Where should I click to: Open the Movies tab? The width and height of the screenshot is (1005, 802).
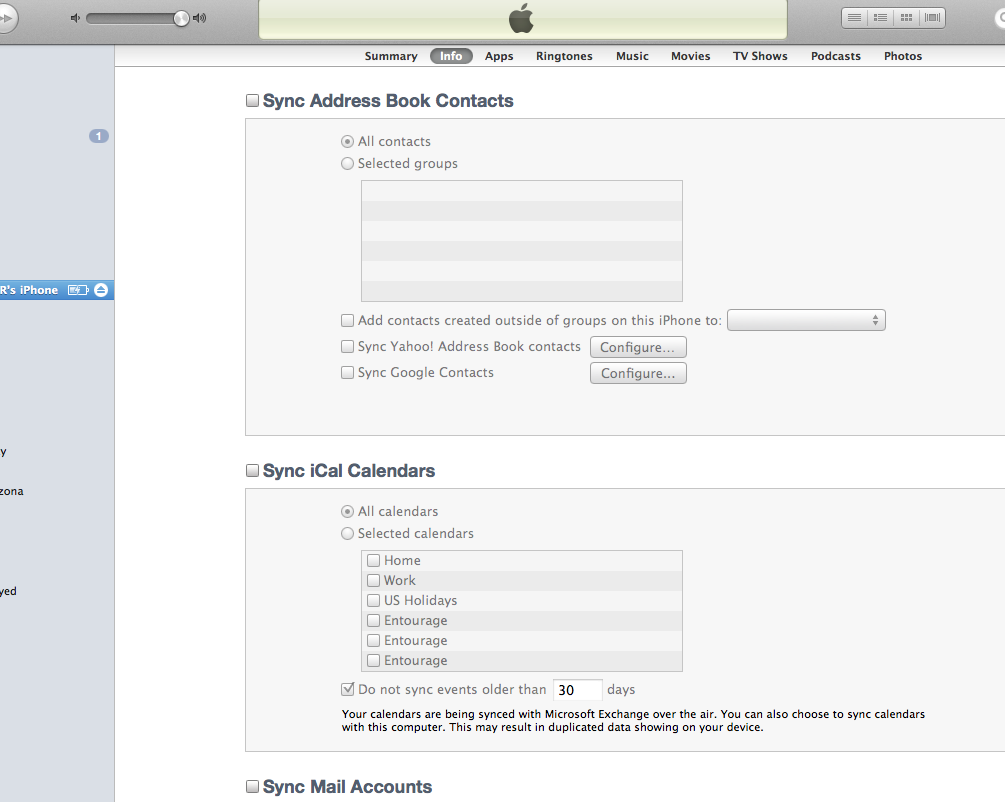pyautogui.click(x=691, y=56)
